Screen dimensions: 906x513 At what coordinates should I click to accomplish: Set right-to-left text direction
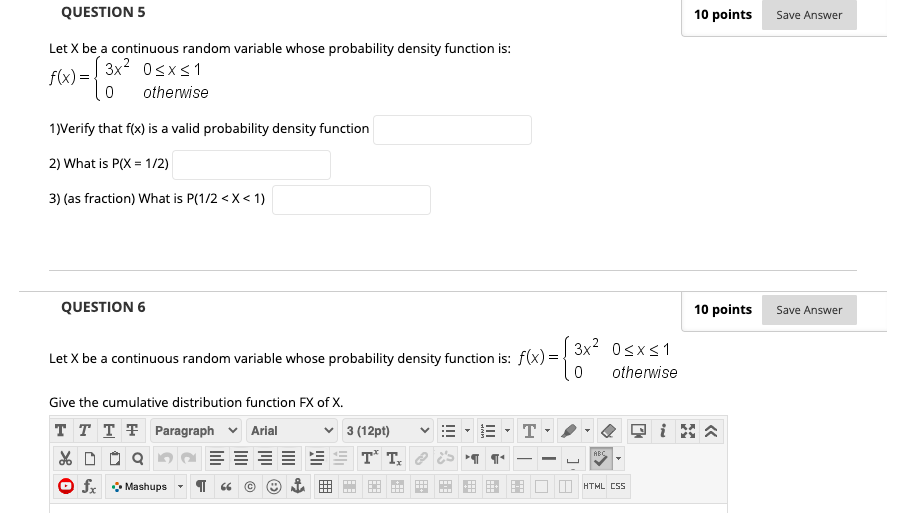click(497, 459)
